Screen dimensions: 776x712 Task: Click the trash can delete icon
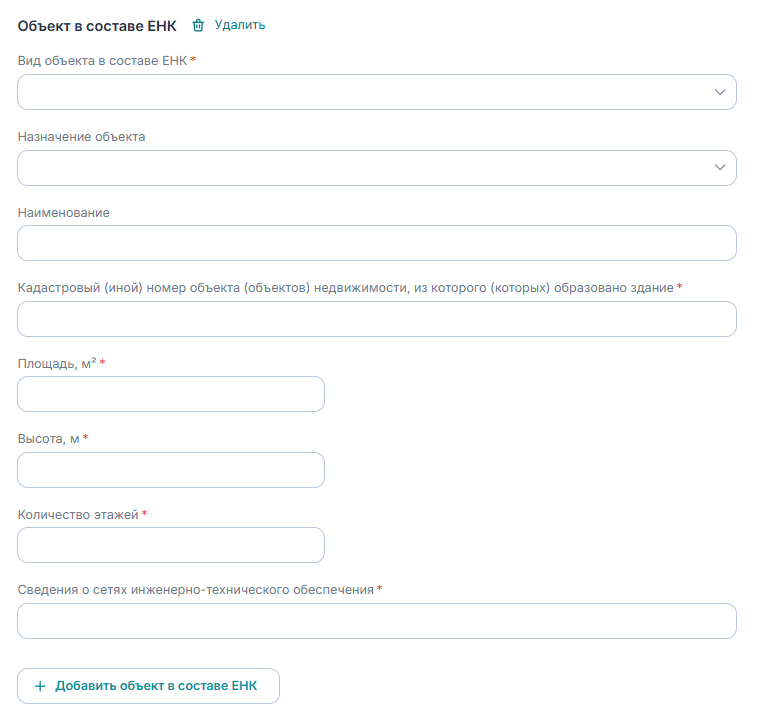[198, 25]
